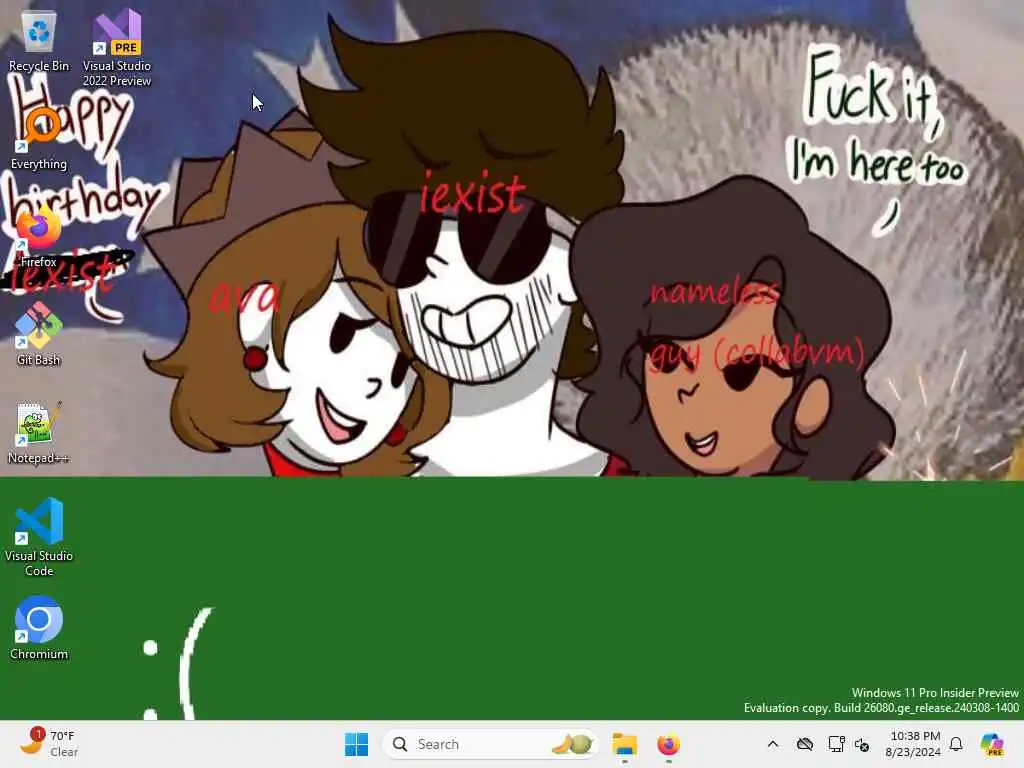Click the taskbar Search box
1024x768 pixels.
pyautogui.click(x=490, y=744)
